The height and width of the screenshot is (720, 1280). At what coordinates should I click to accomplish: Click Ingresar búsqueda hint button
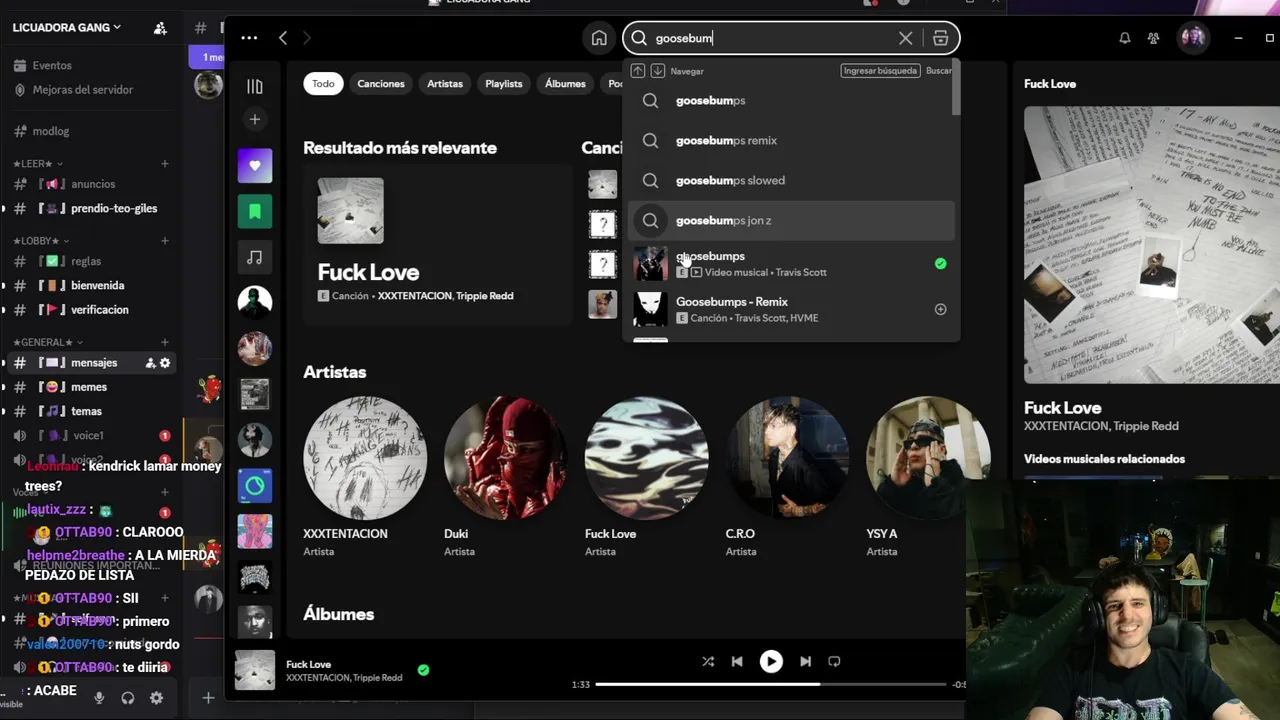[880, 71]
